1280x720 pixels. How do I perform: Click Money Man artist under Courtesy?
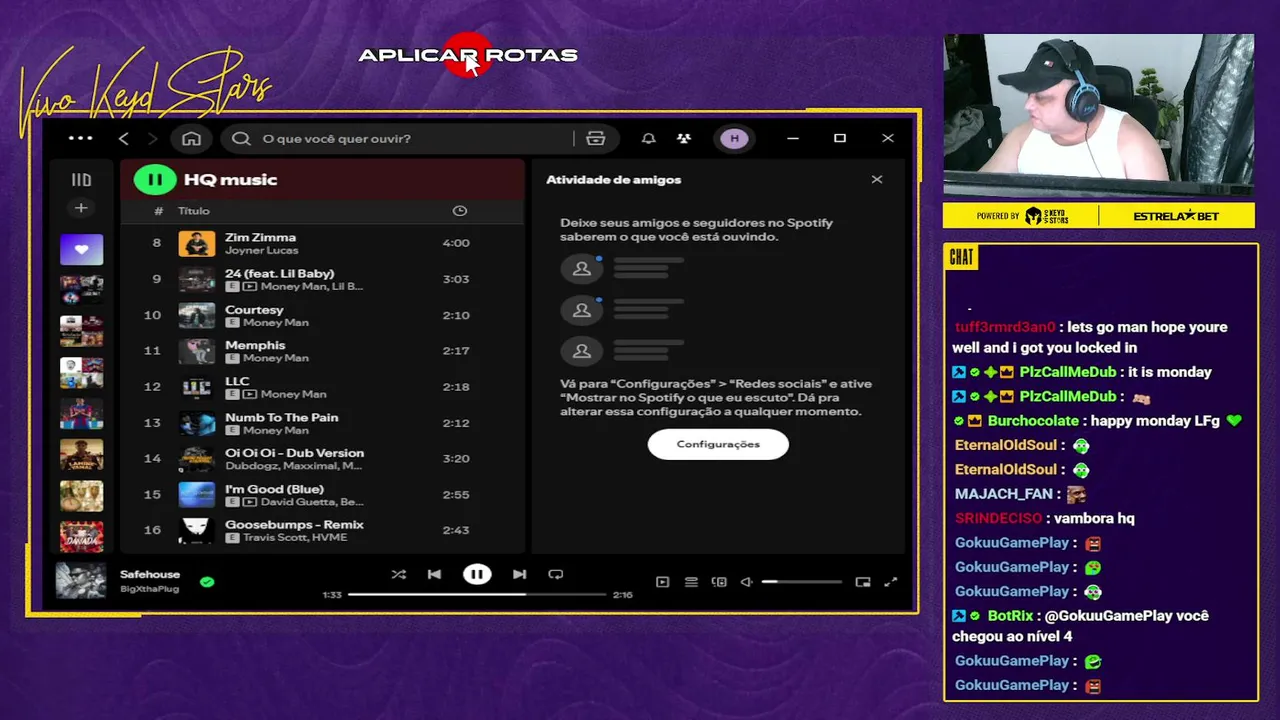click(x=275, y=323)
